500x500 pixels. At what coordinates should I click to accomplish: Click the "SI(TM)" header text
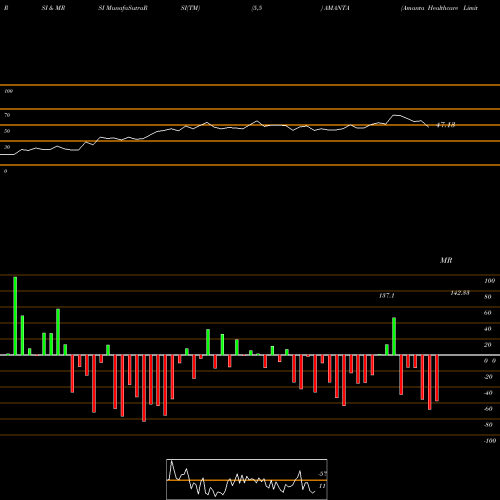pos(190,8)
